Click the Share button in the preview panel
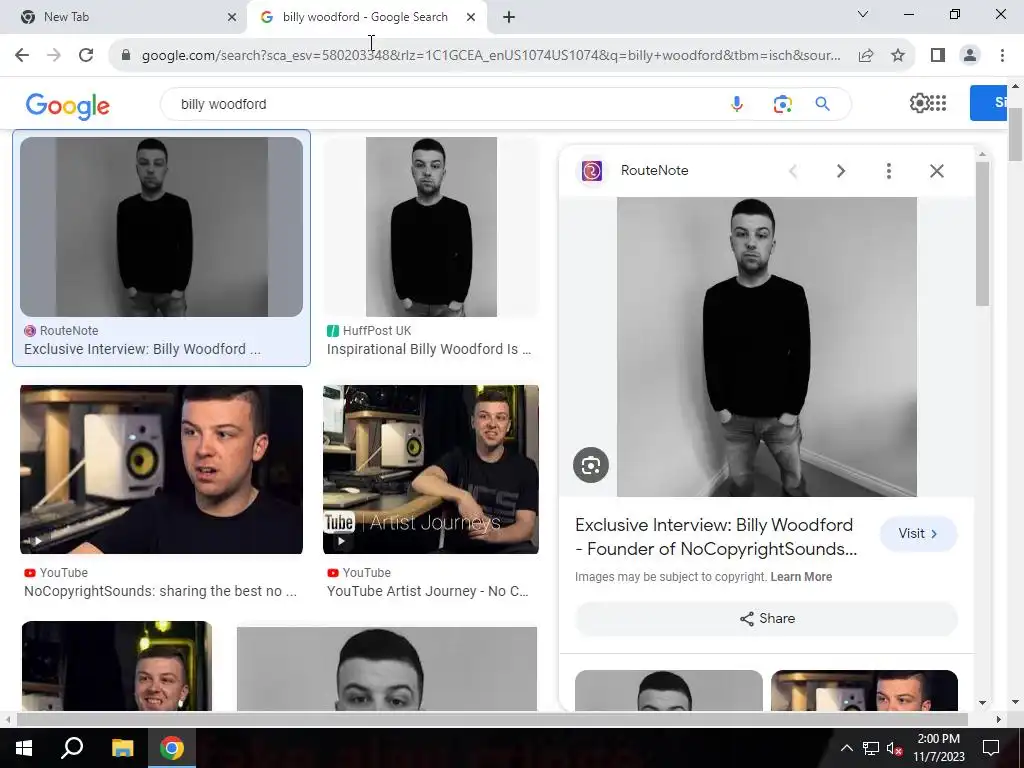The width and height of the screenshot is (1024, 768). (x=767, y=618)
